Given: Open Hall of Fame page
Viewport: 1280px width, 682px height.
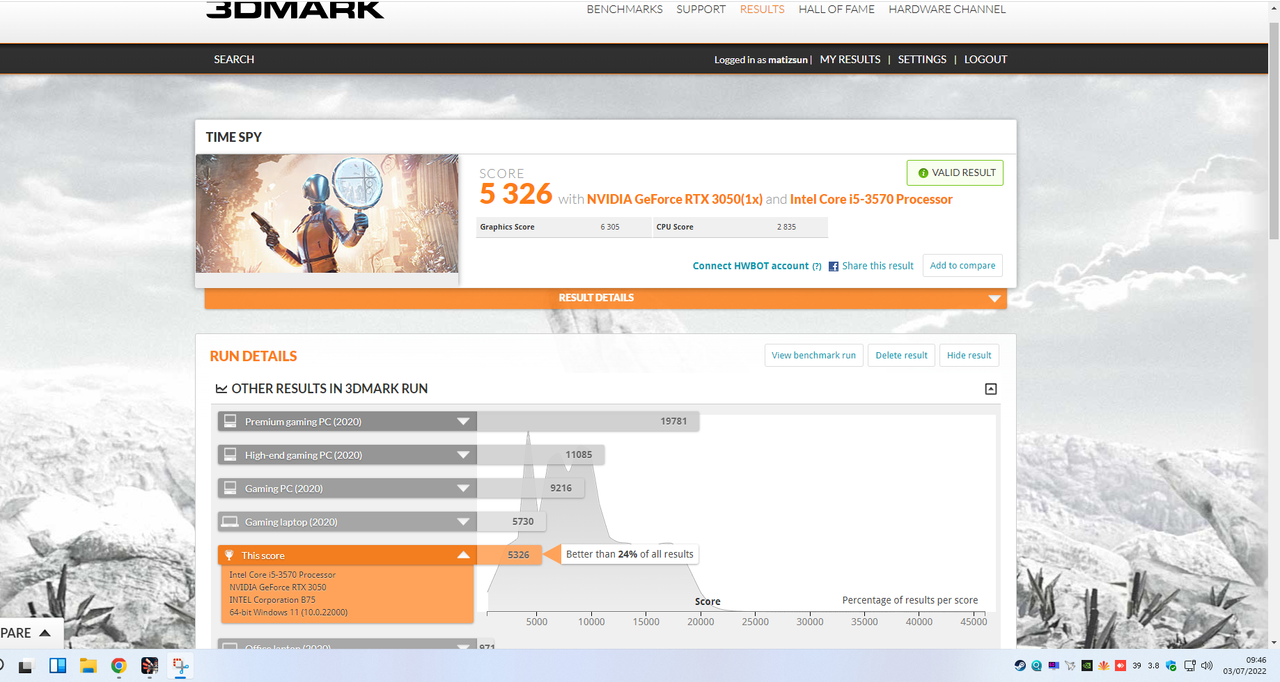Looking at the screenshot, I should (836, 9).
